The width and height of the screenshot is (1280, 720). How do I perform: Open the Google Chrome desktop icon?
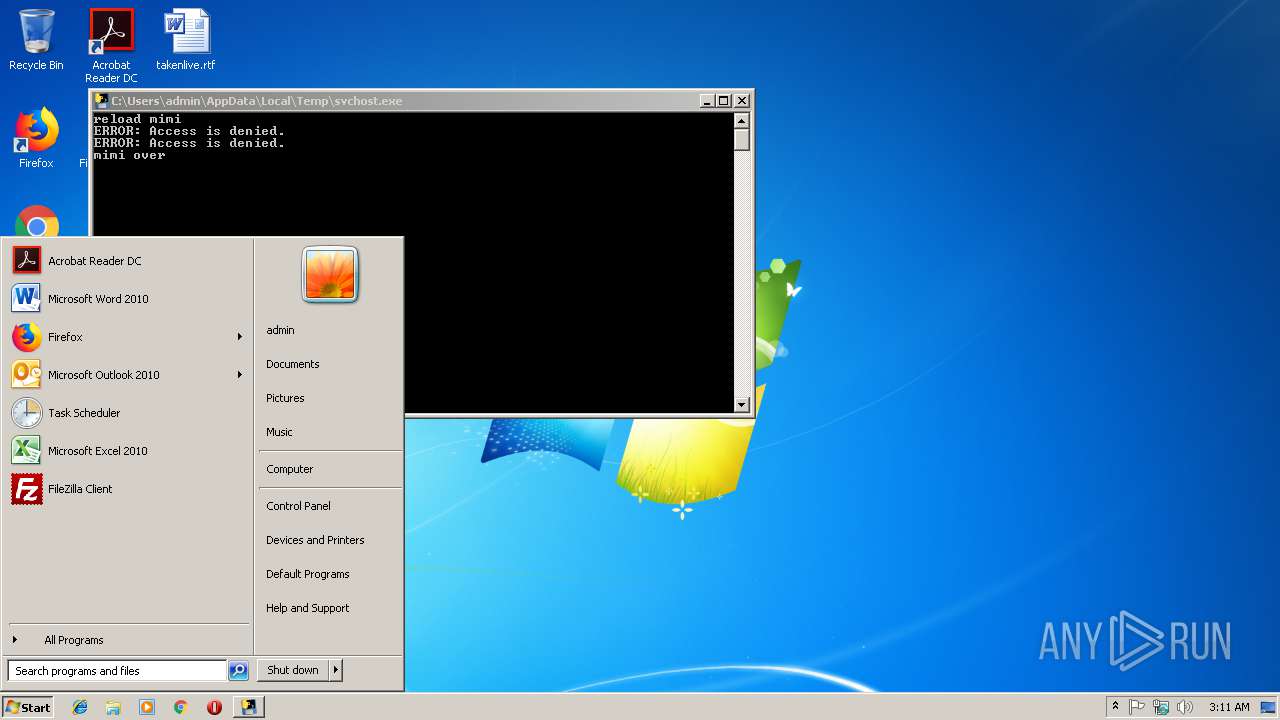(x=37, y=222)
